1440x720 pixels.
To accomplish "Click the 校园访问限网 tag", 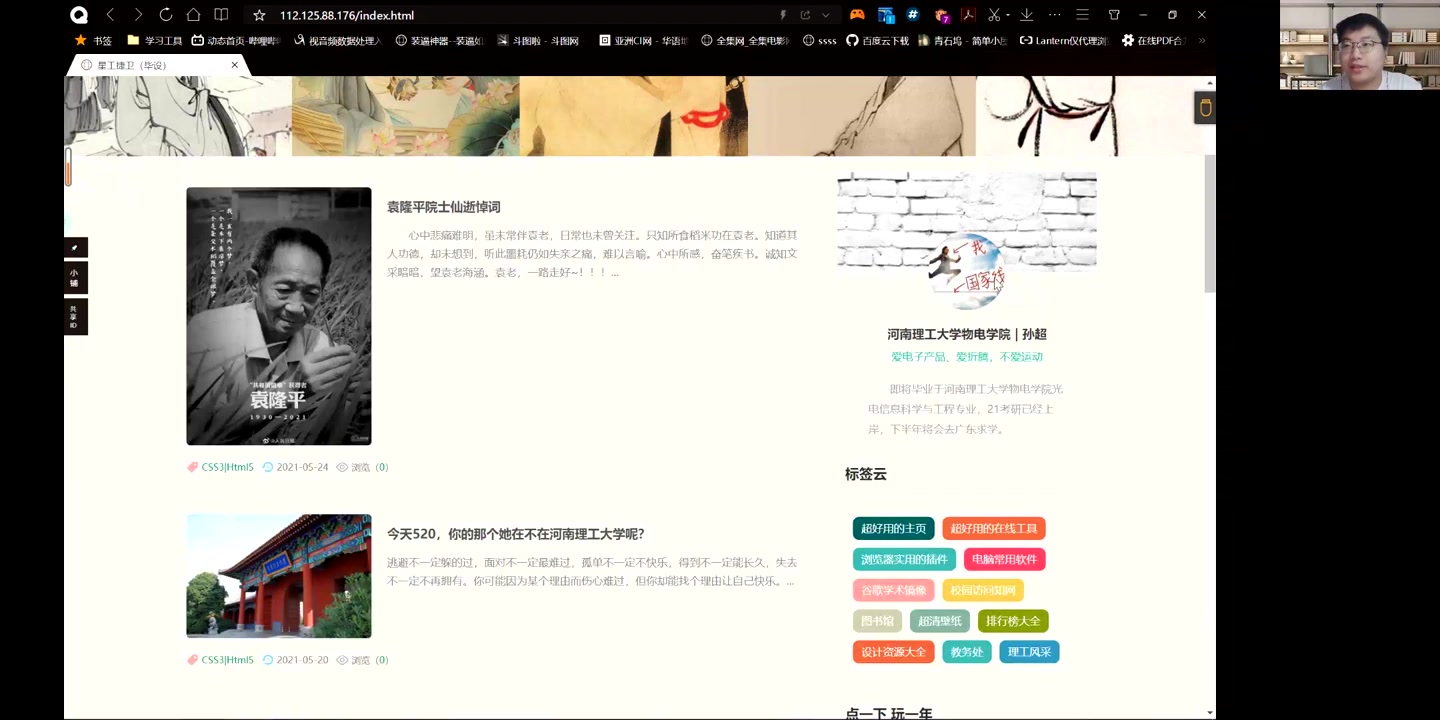I will tap(983, 590).
